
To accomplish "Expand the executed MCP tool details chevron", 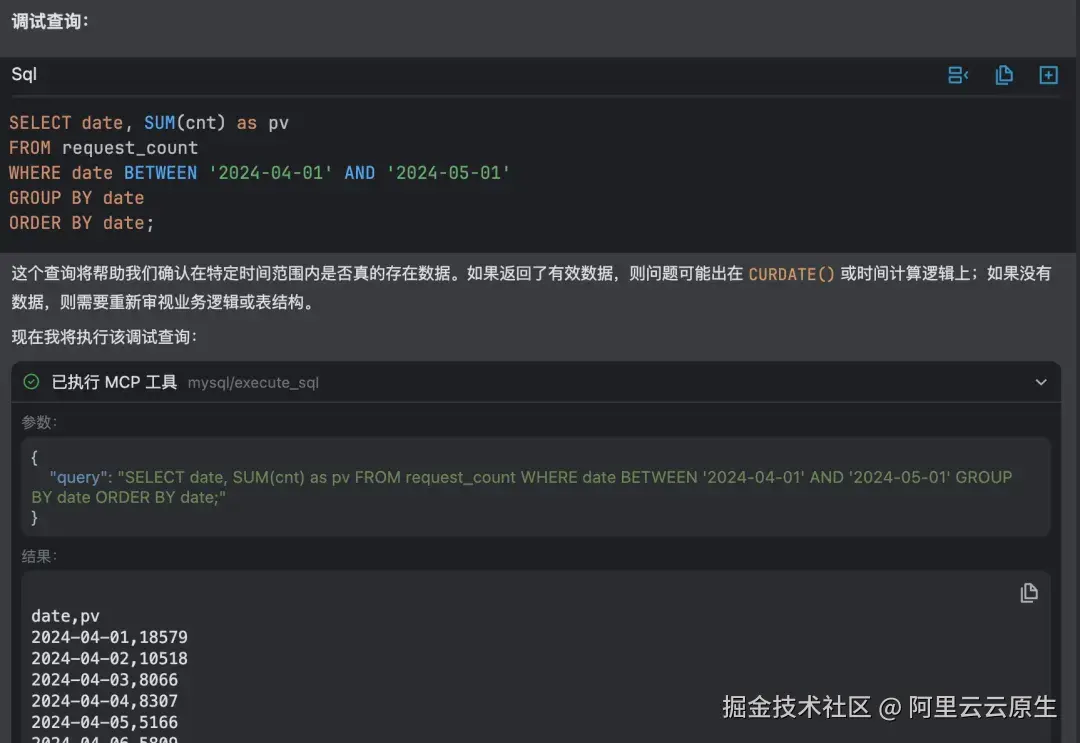I will coord(1041,382).
